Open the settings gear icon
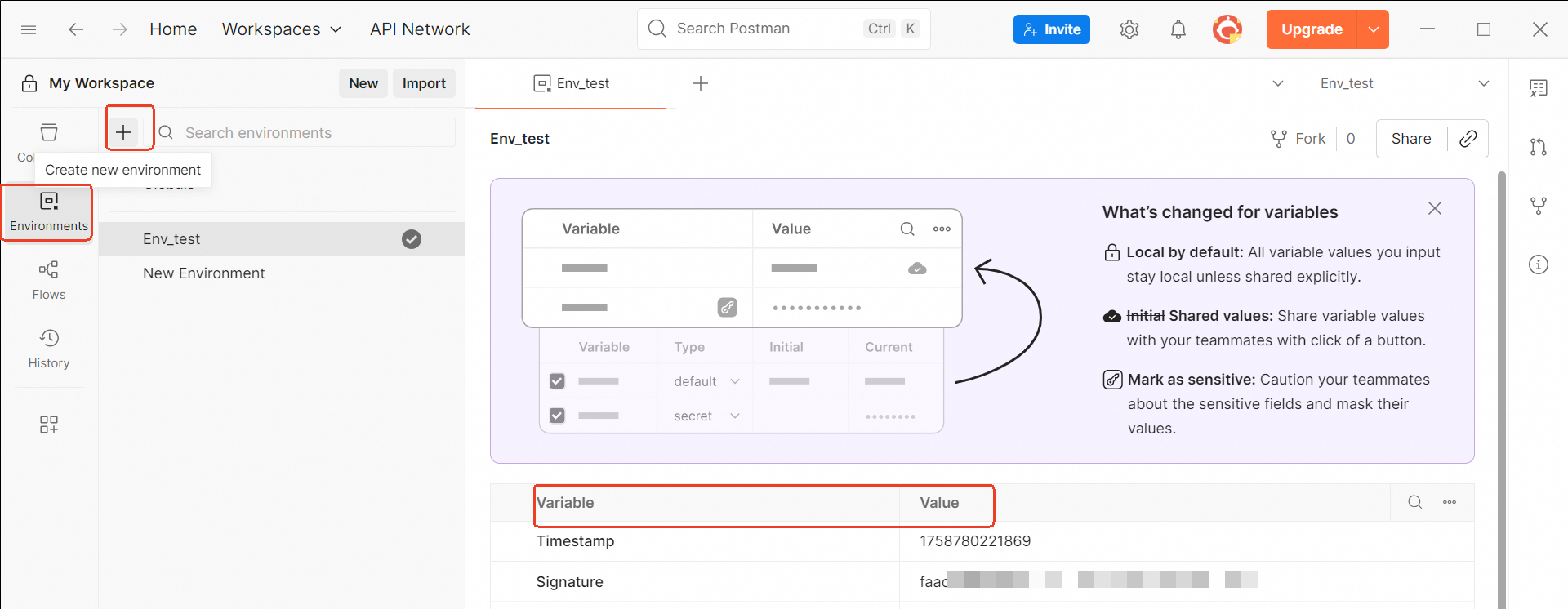This screenshot has width=1568, height=609. [x=1129, y=29]
